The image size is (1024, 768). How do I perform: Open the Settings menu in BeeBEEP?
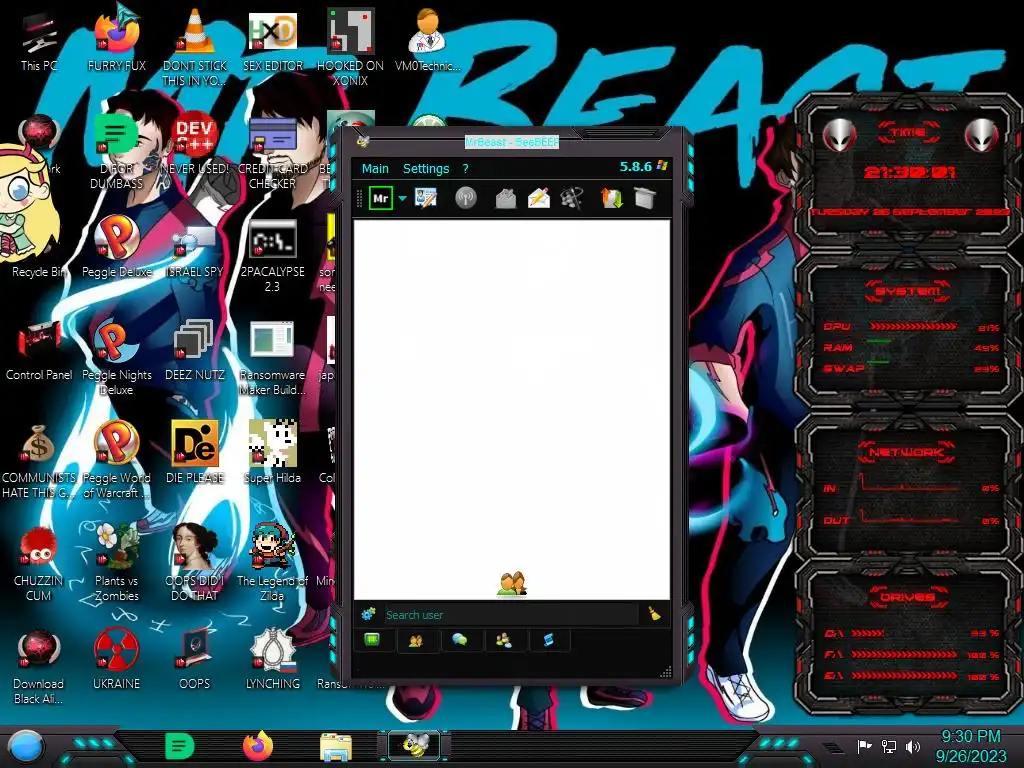tap(426, 168)
